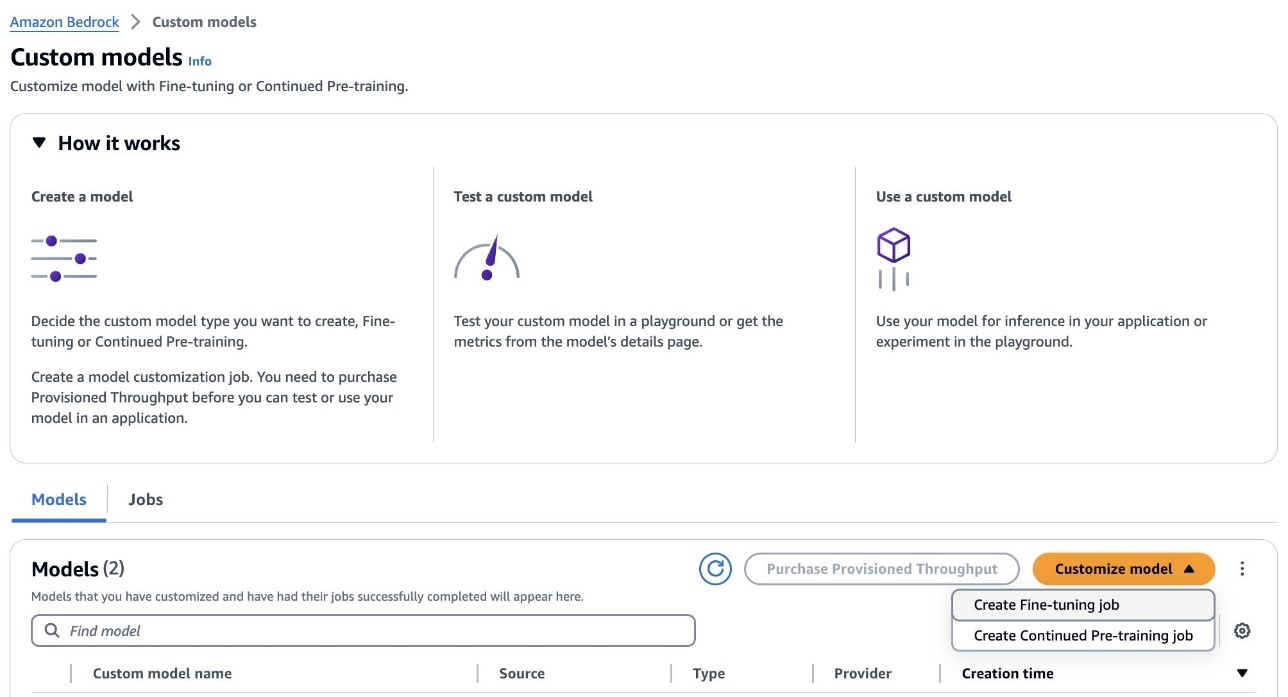Sort by Creation time descending arrow

(x=1242, y=673)
